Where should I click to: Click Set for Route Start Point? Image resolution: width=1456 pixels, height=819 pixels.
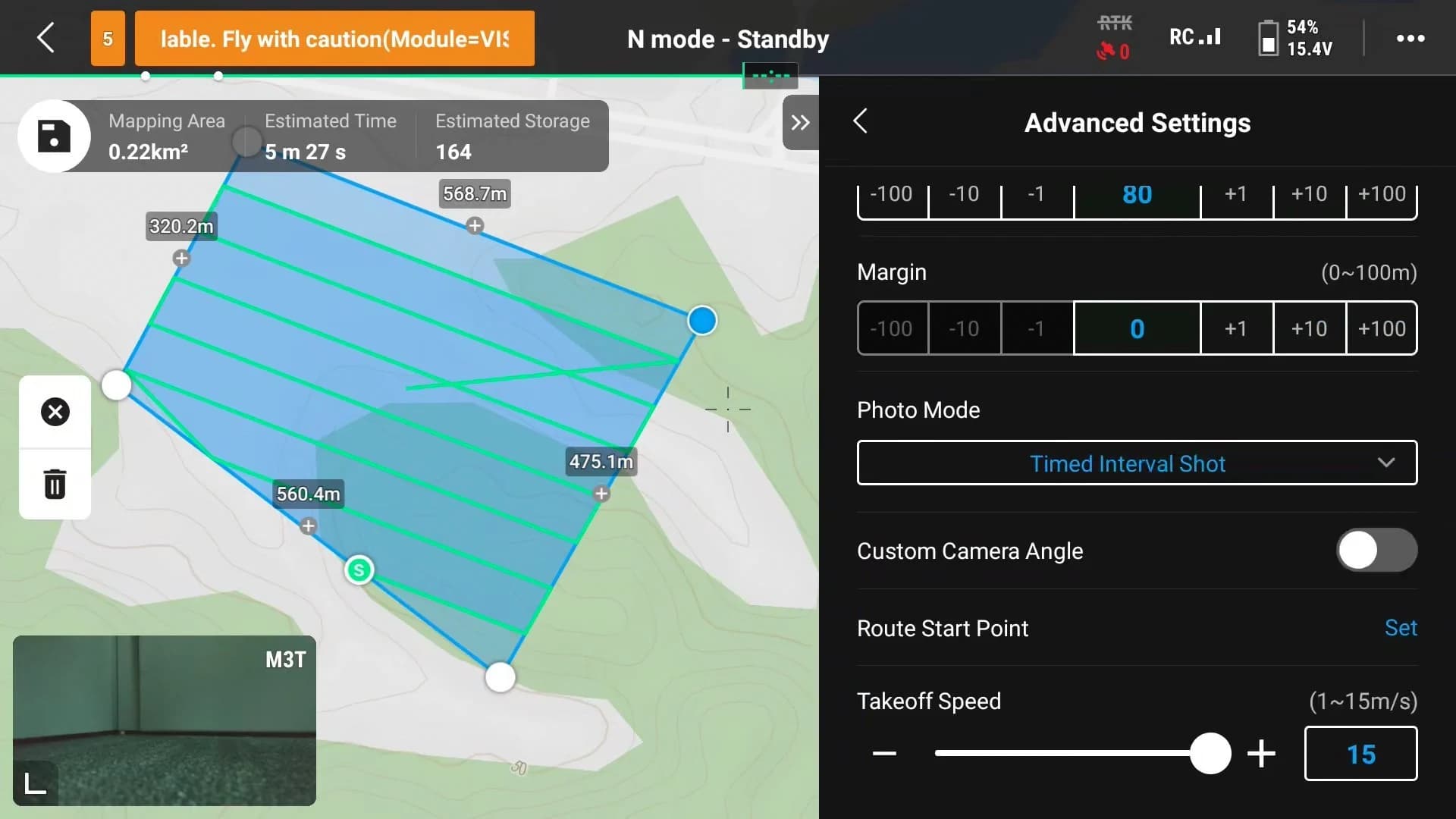1400,628
